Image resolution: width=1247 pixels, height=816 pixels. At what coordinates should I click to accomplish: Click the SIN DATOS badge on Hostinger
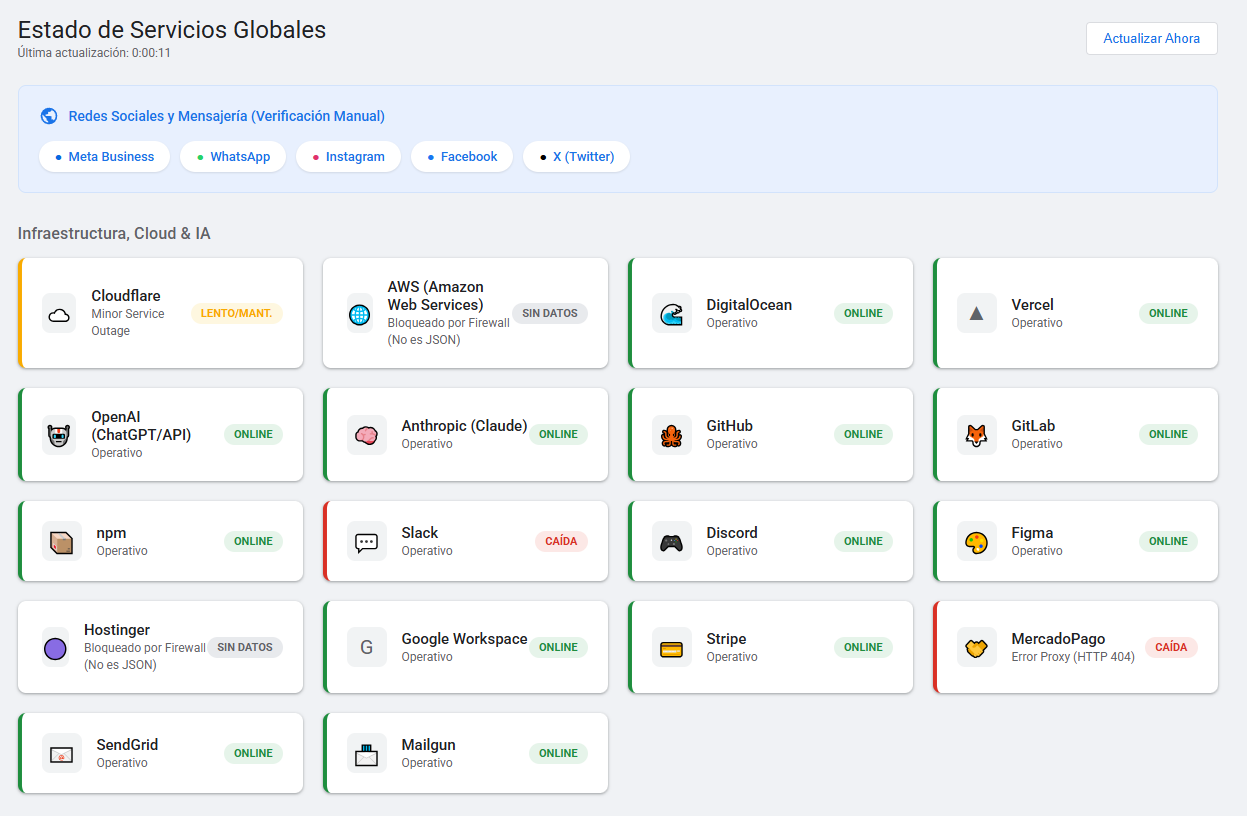[245, 648]
